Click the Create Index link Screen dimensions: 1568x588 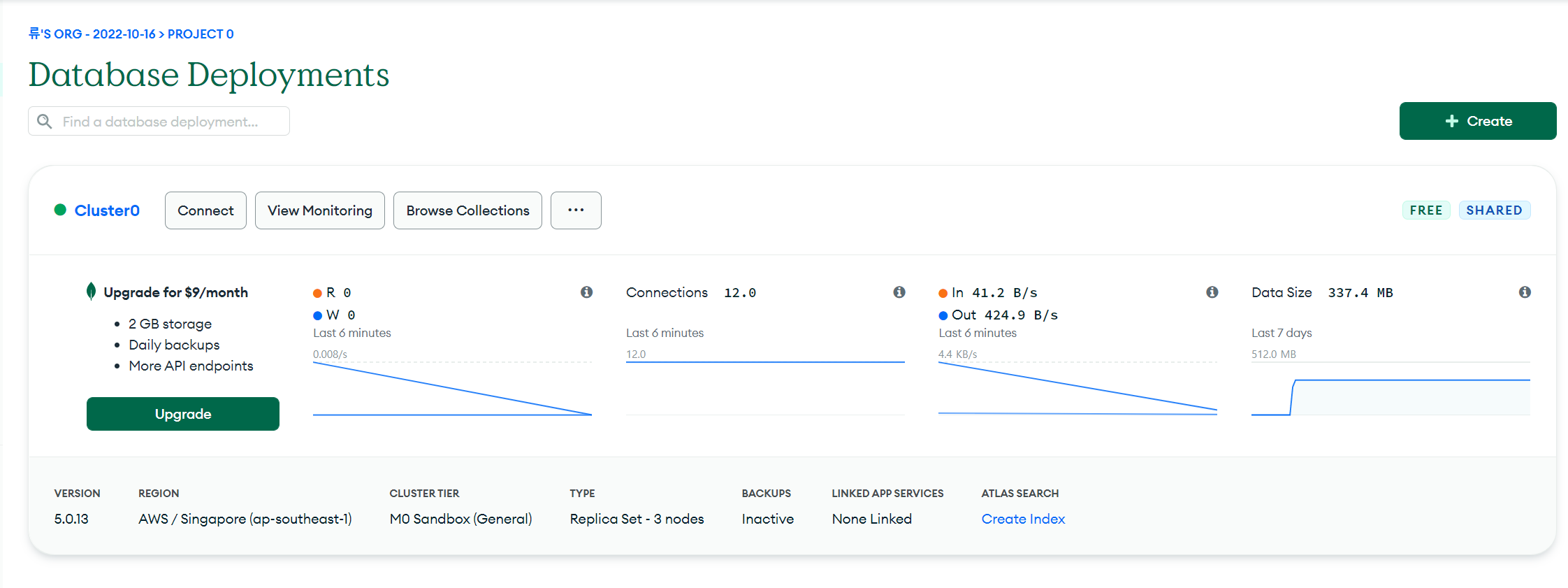tap(1023, 519)
